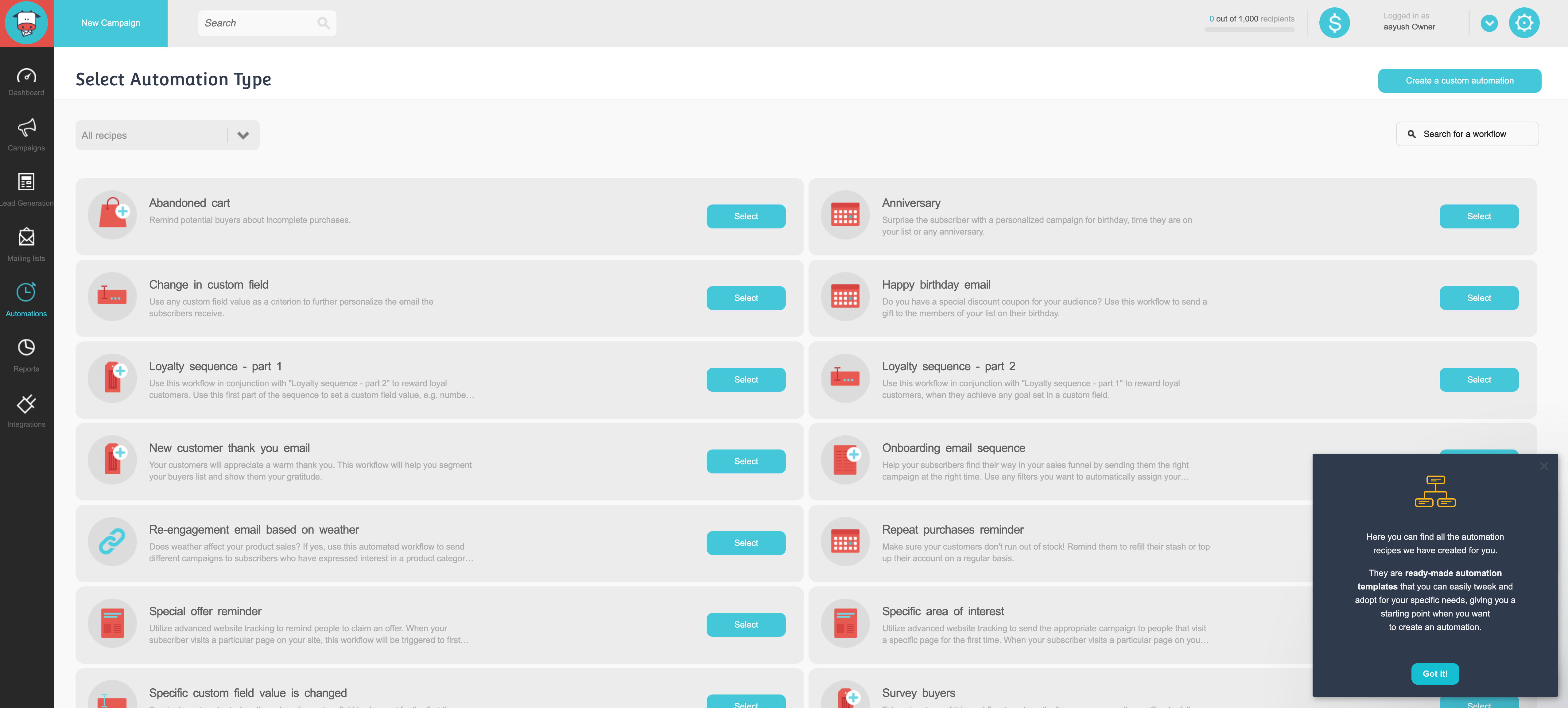Click the Search for a workflow field
The image size is (1568, 708).
[1467, 134]
